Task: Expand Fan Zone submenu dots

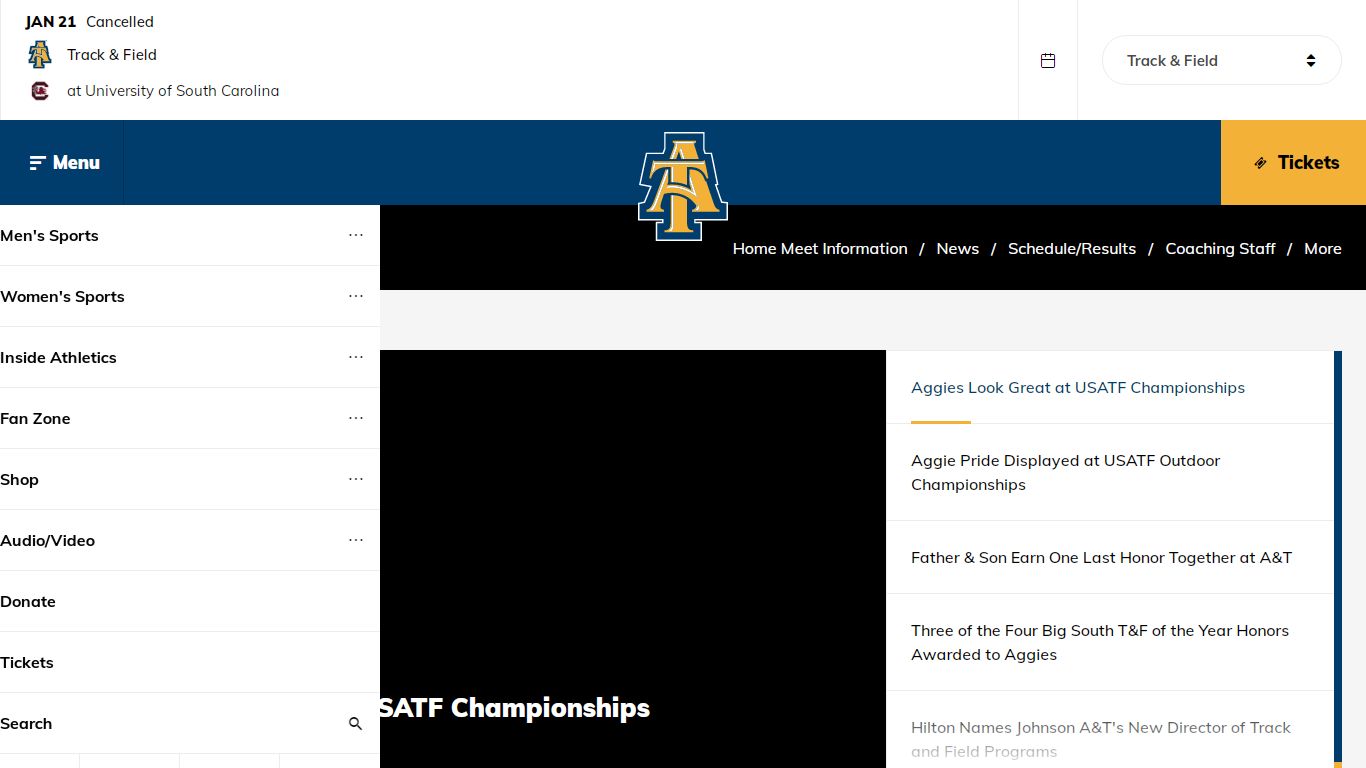Action: click(356, 418)
